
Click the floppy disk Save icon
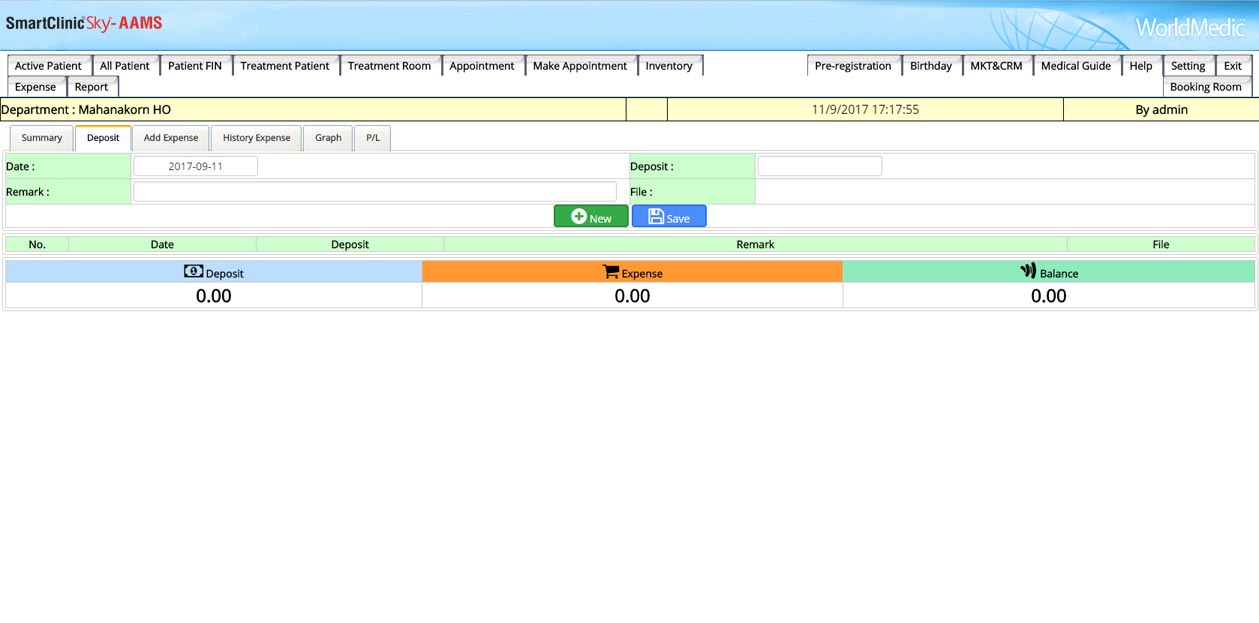pyautogui.click(x=656, y=217)
